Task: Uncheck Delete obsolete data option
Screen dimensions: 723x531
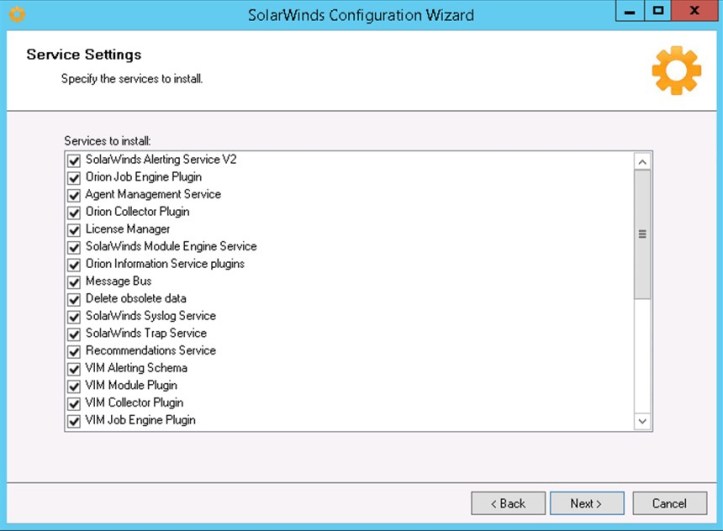Action: pos(73,299)
